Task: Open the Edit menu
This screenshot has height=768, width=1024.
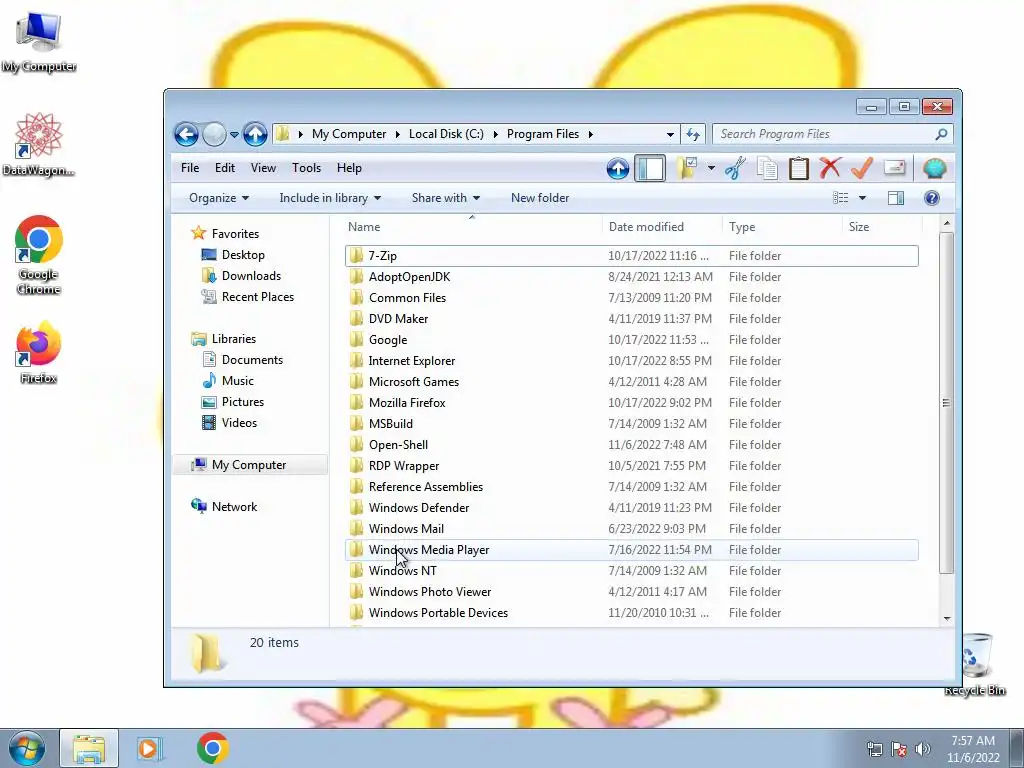Action: pyautogui.click(x=225, y=168)
